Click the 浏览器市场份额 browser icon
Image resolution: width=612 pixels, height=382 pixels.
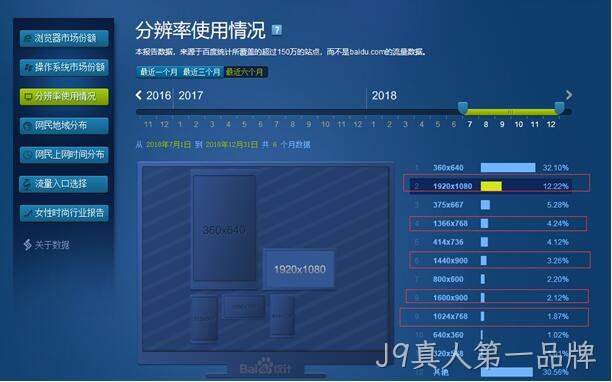(27, 38)
